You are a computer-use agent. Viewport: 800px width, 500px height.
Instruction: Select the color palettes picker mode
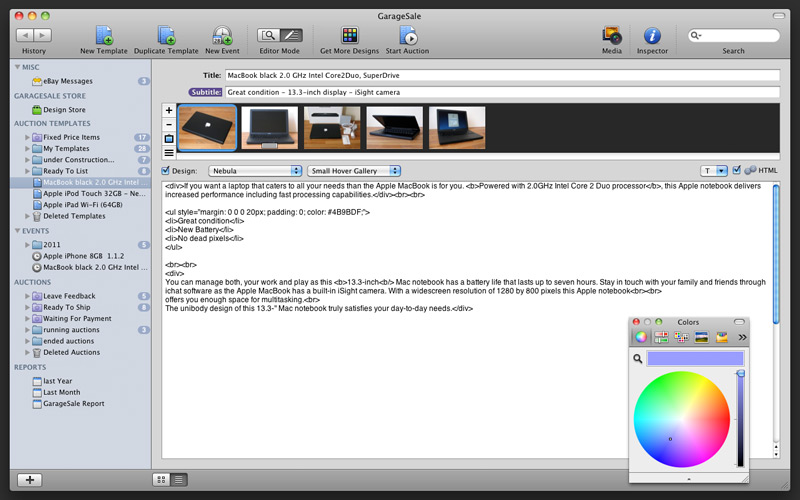pyautogui.click(x=681, y=337)
